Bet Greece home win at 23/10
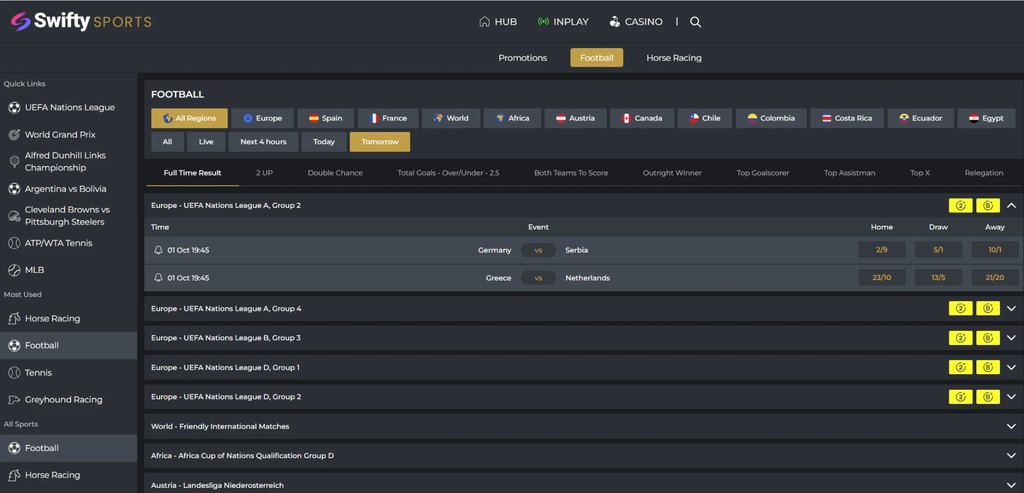This screenshot has width=1024, height=493. [x=882, y=278]
